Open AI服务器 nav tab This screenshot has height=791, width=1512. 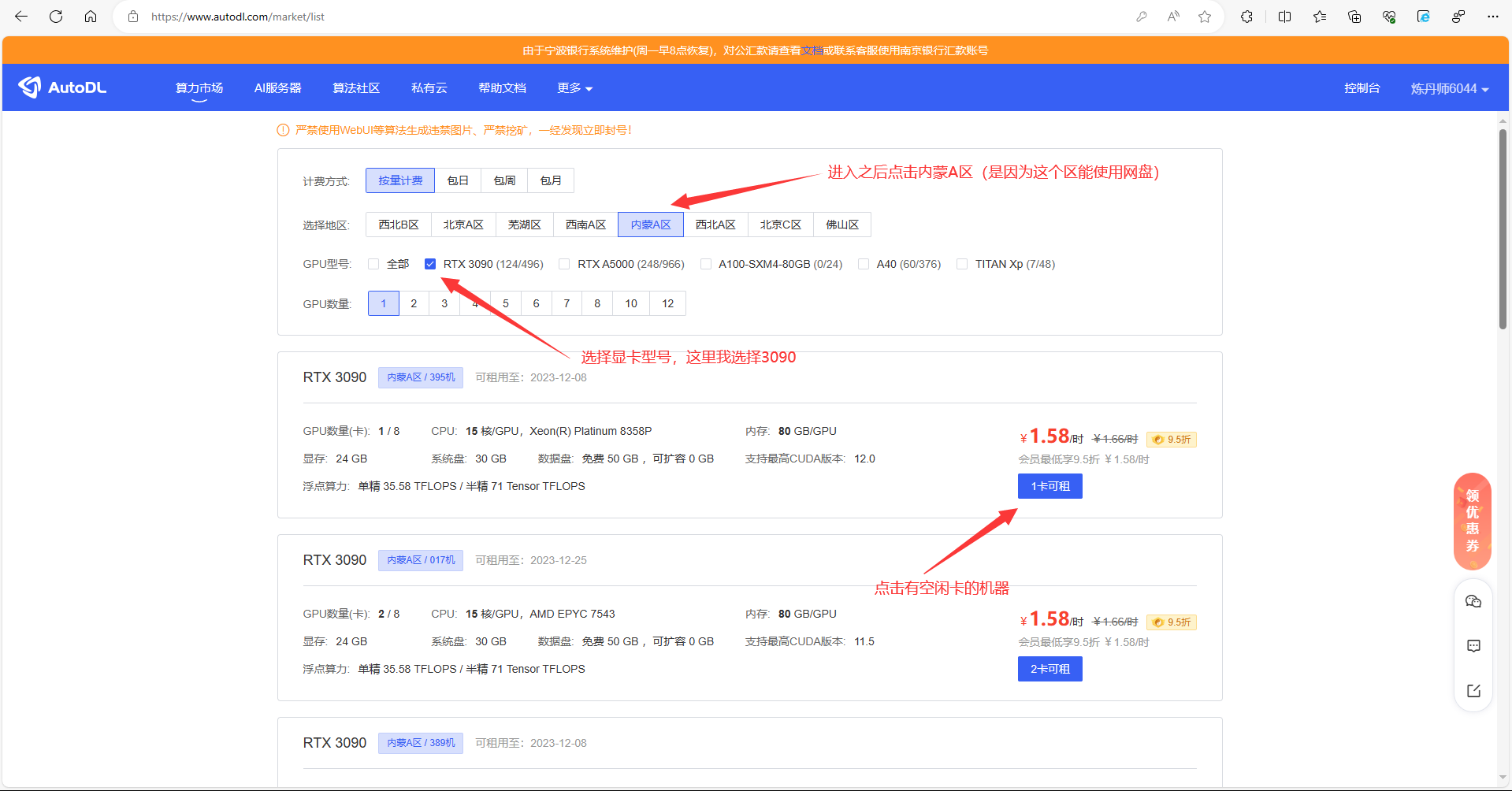tap(277, 88)
